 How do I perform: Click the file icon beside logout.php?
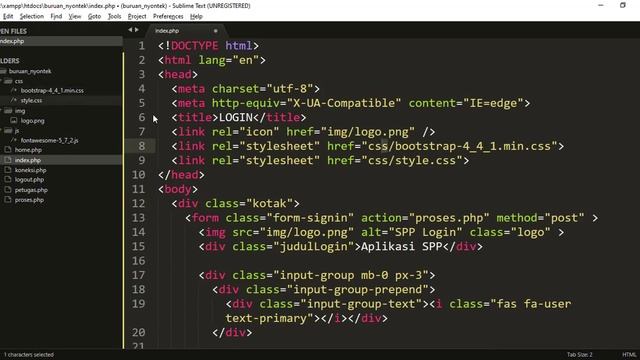(7, 180)
